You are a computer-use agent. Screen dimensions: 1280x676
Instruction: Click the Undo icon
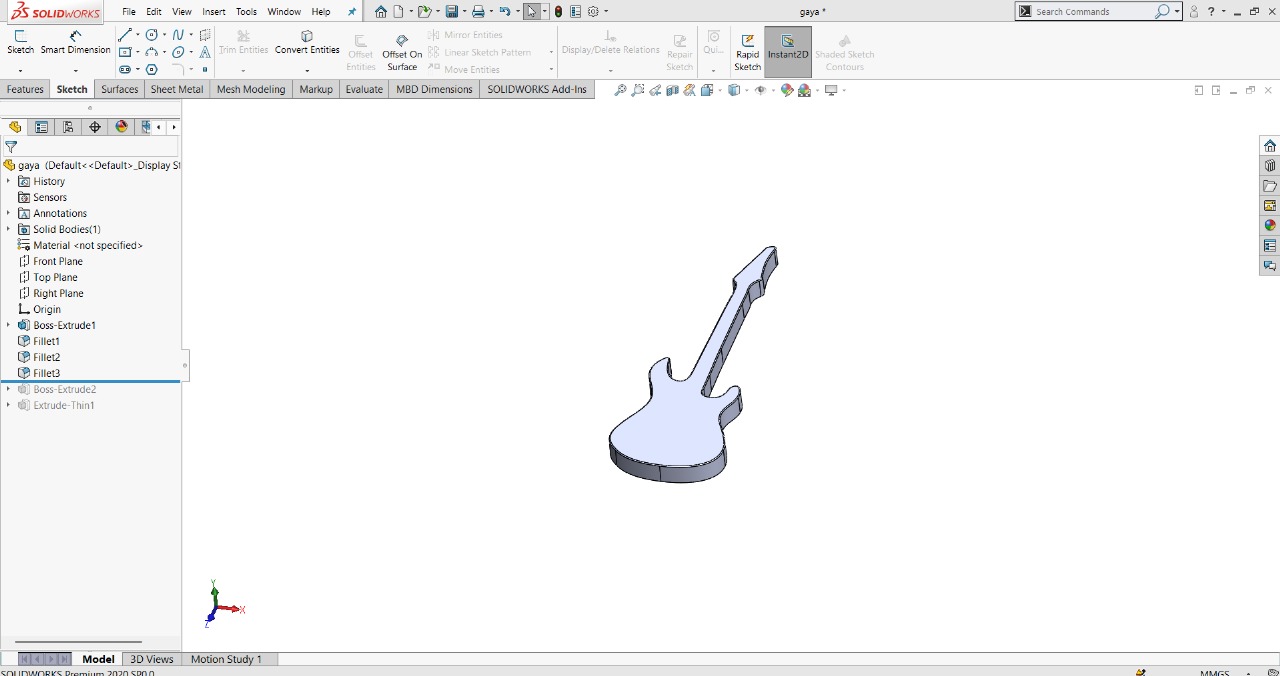(x=505, y=12)
